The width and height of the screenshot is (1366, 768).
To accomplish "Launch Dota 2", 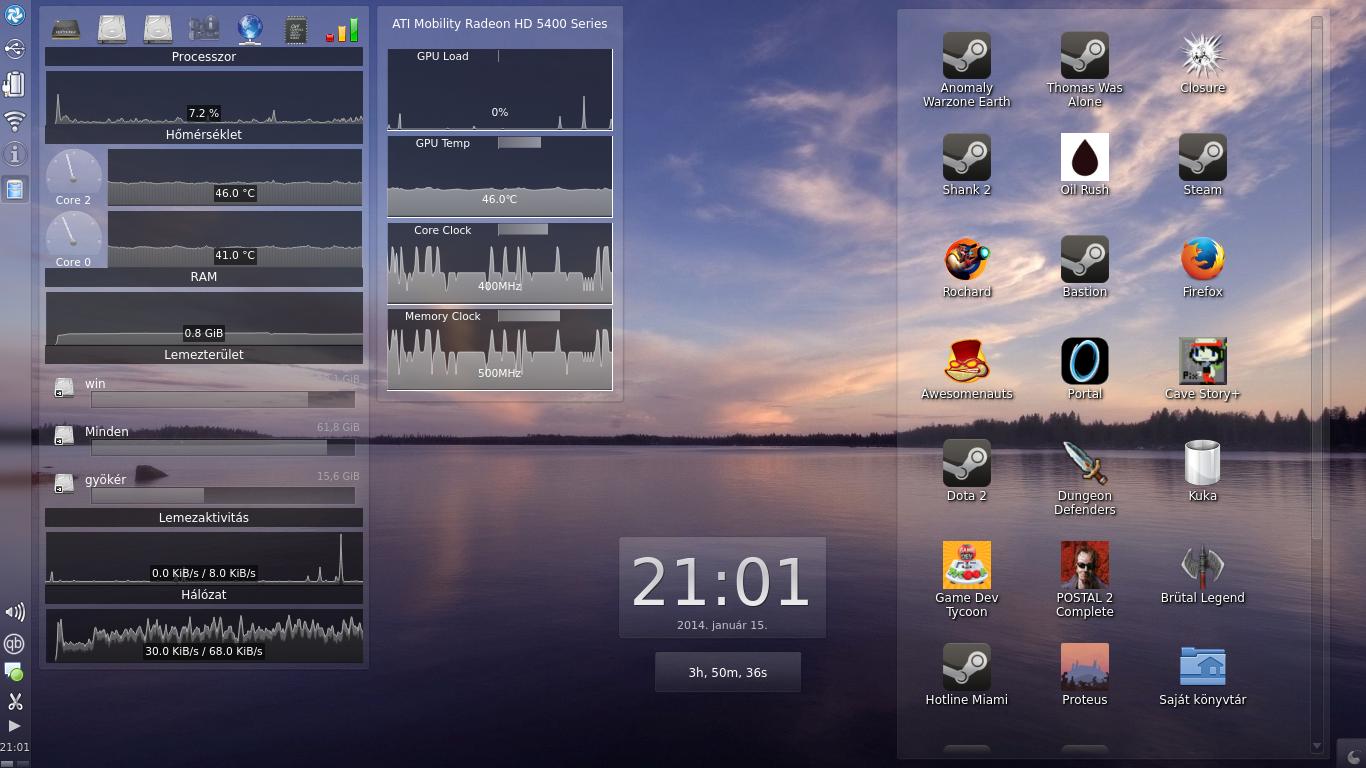I will (966, 471).
